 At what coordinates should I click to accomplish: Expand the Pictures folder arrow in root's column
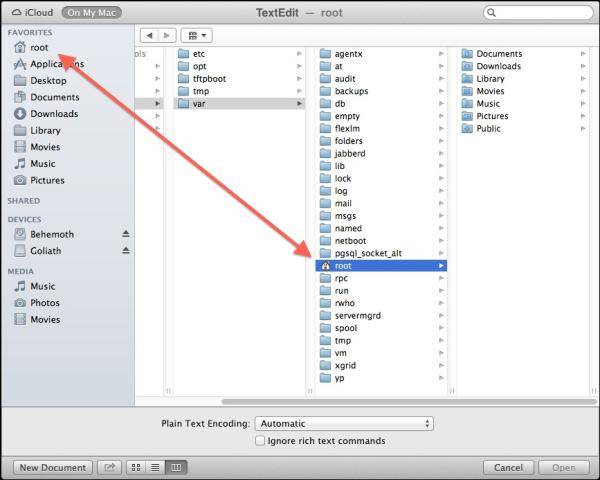[583, 116]
